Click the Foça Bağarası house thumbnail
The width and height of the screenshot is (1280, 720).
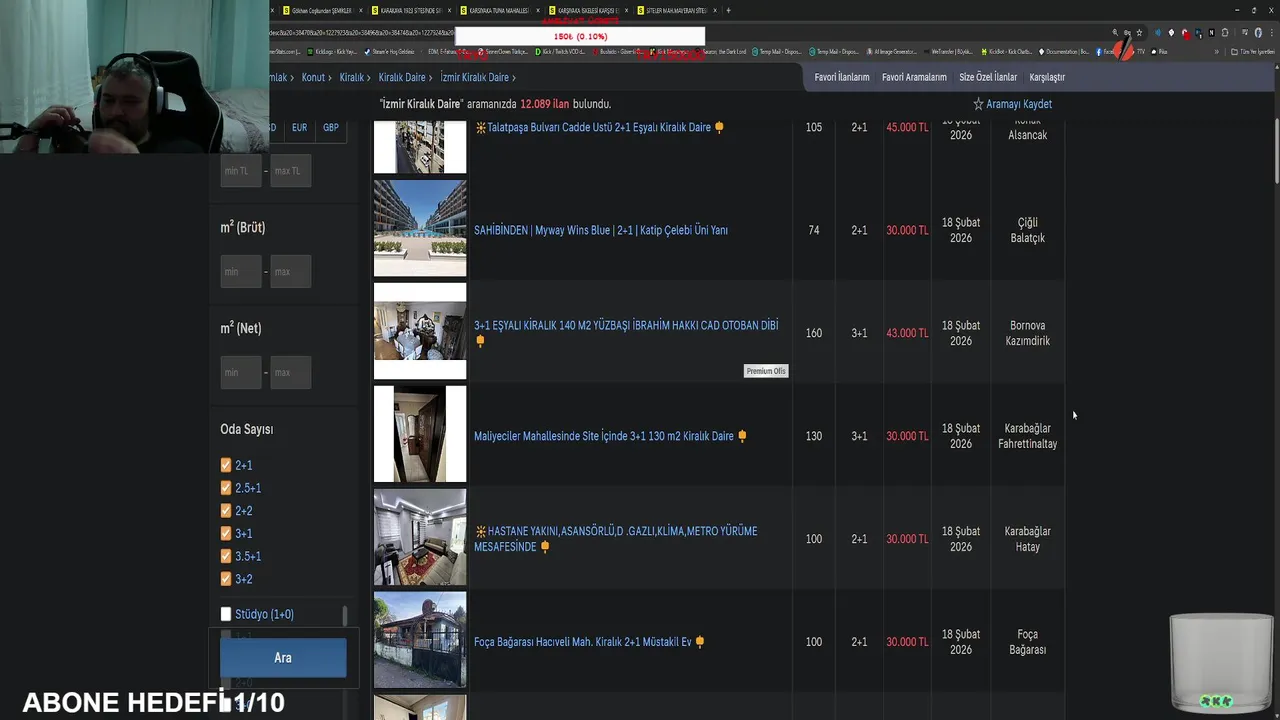(420, 640)
